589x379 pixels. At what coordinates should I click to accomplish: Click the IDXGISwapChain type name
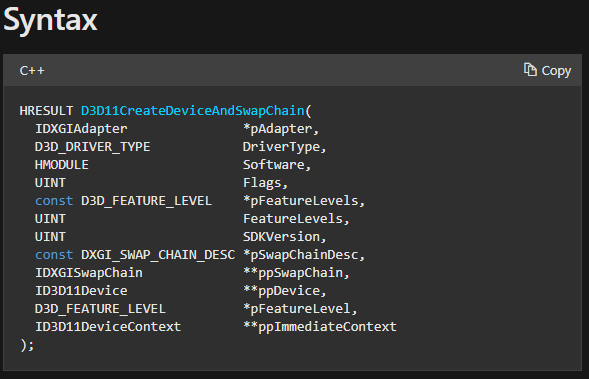tap(89, 273)
